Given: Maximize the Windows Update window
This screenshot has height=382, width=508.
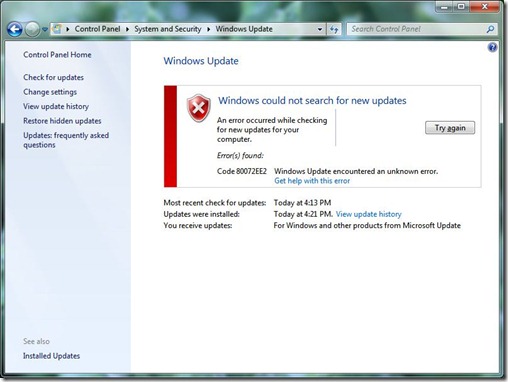Looking at the screenshot, I should pyautogui.click(x=461, y=7).
